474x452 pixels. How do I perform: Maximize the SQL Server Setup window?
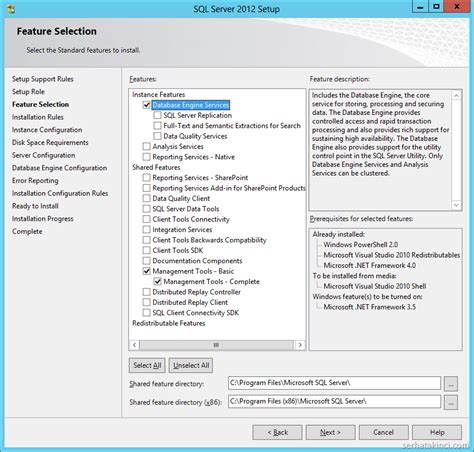tap(436, 7)
